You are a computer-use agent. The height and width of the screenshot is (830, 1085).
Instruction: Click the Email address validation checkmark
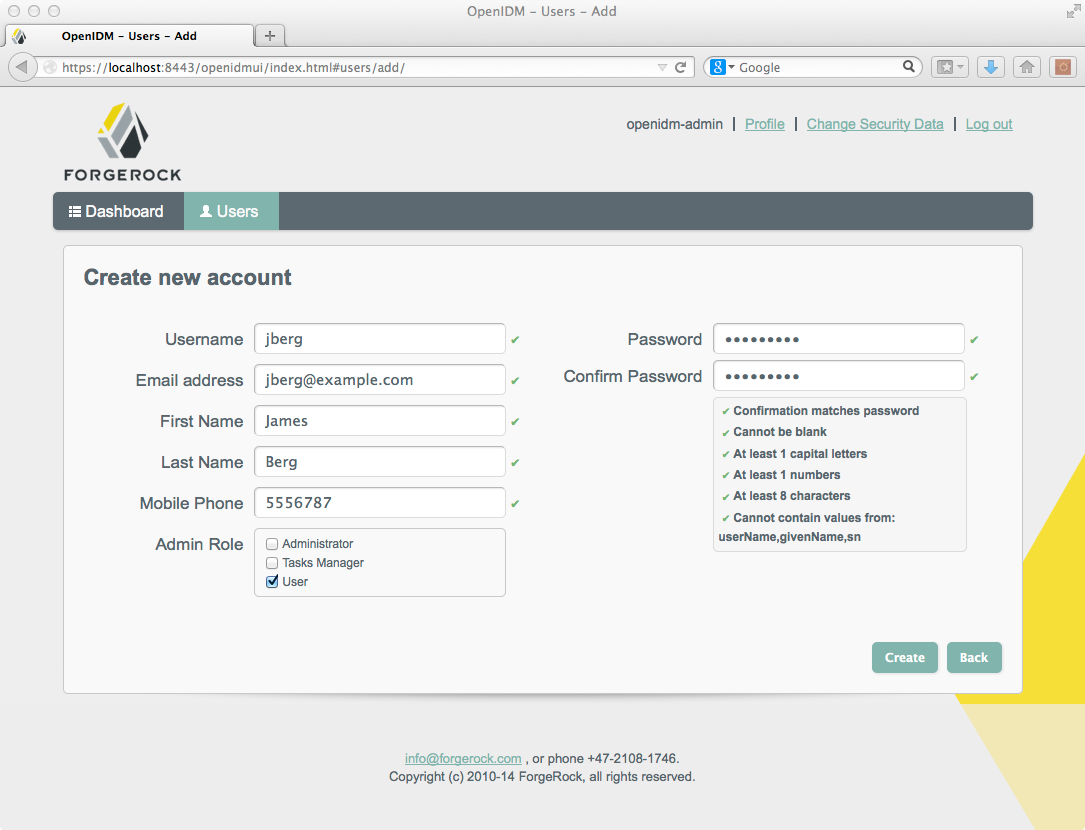515,381
